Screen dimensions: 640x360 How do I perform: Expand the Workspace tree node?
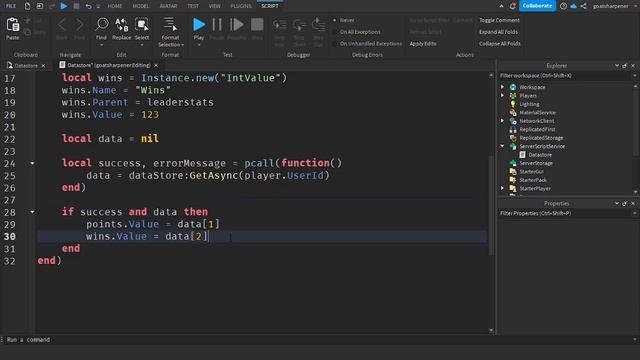click(x=502, y=87)
